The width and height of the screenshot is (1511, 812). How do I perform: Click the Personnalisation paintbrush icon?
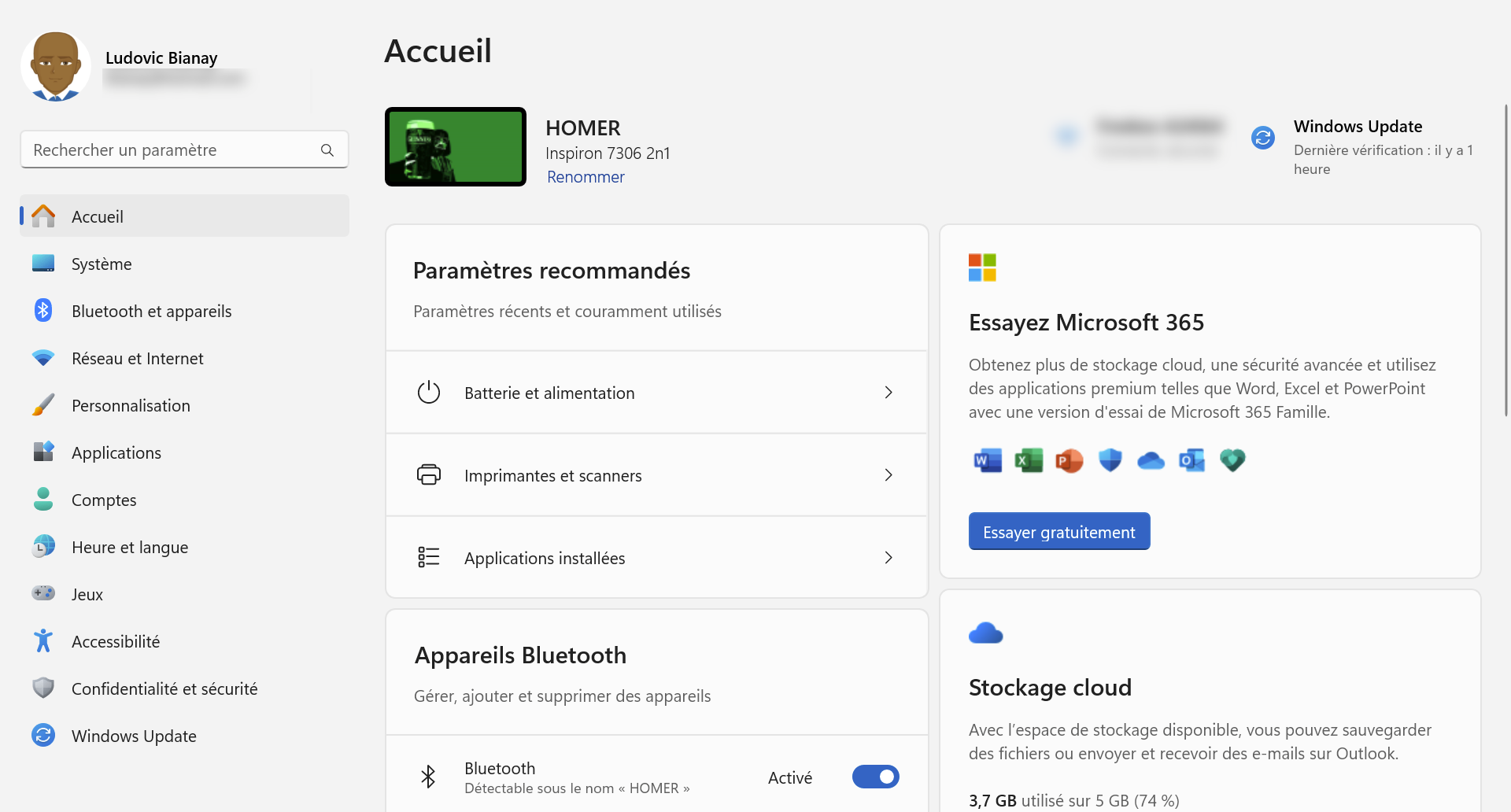click(x=43, y=405)
